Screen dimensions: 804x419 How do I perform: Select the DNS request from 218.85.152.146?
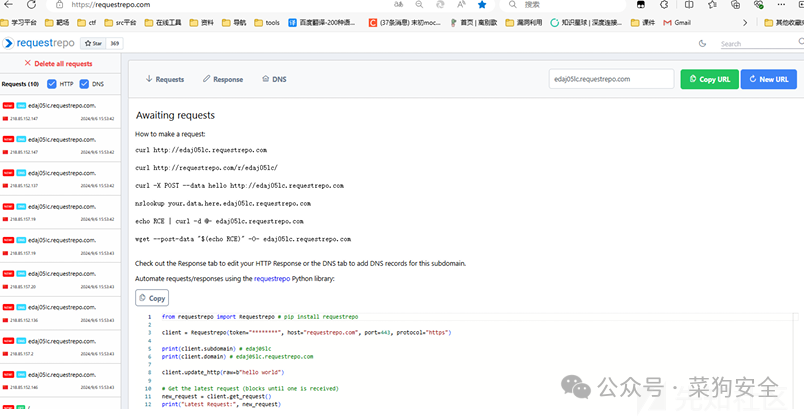[x=60, y=381]
